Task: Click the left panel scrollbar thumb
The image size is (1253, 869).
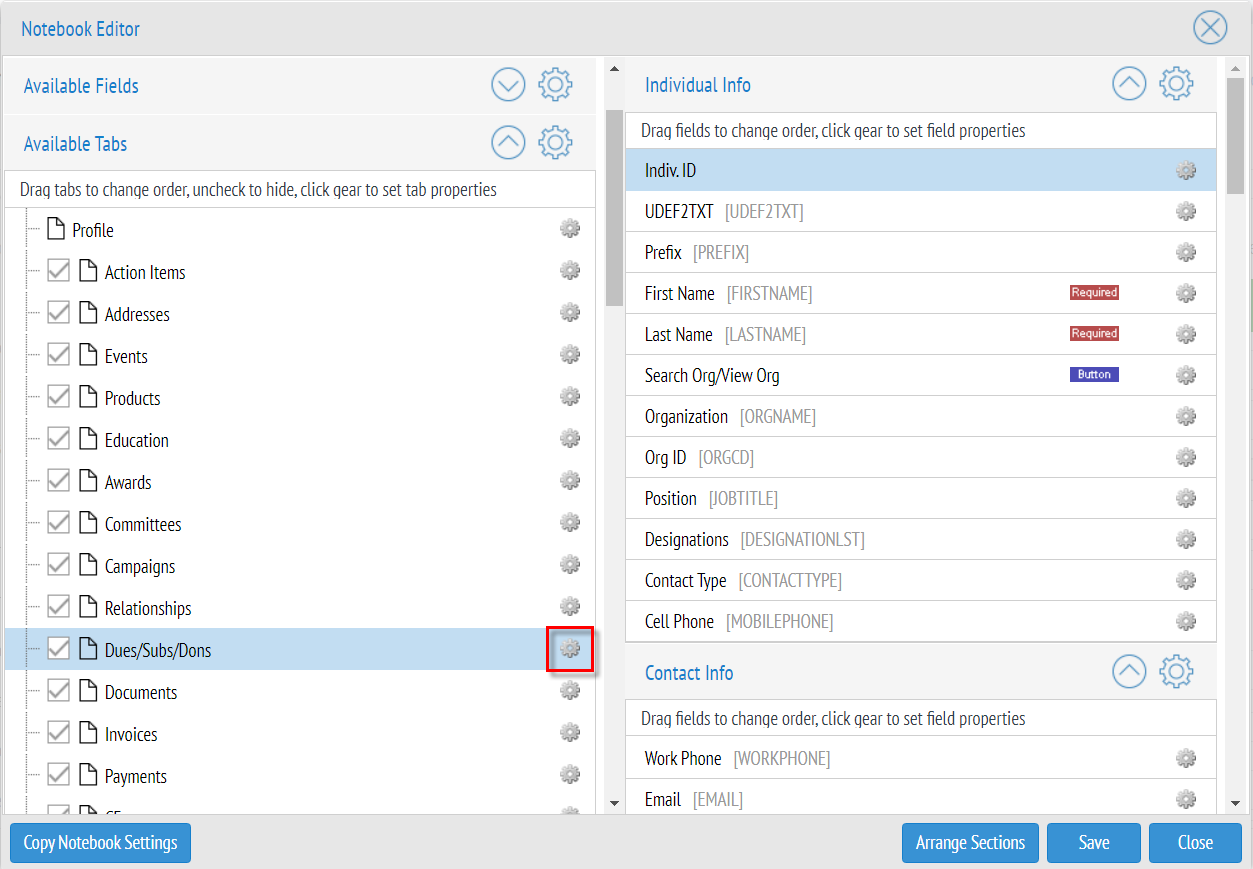Action: click(614, 208)
